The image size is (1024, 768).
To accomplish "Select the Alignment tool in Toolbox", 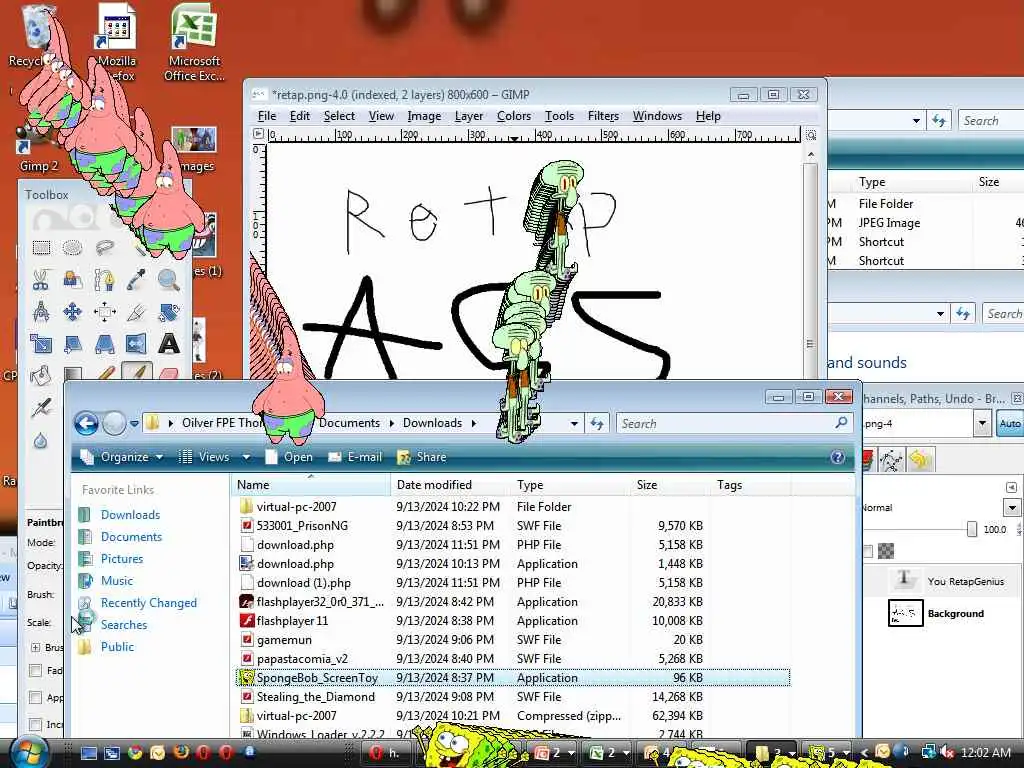I will click(x=104, y=312).
